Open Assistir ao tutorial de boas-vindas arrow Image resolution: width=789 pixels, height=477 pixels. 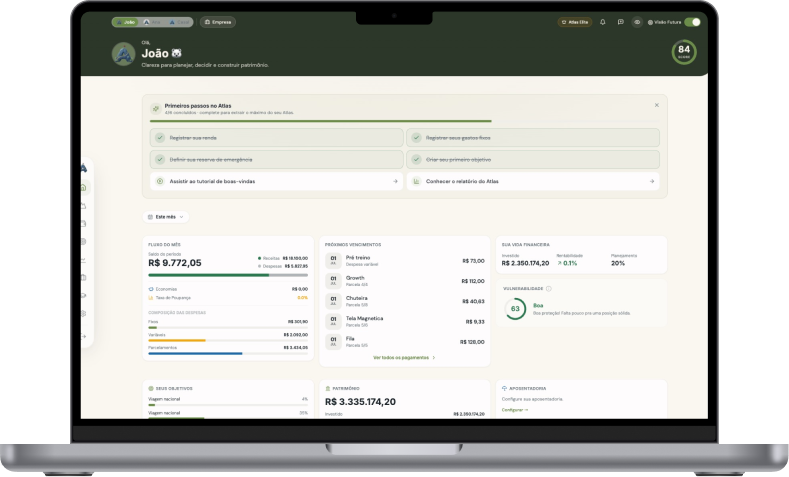coord(395,181)
